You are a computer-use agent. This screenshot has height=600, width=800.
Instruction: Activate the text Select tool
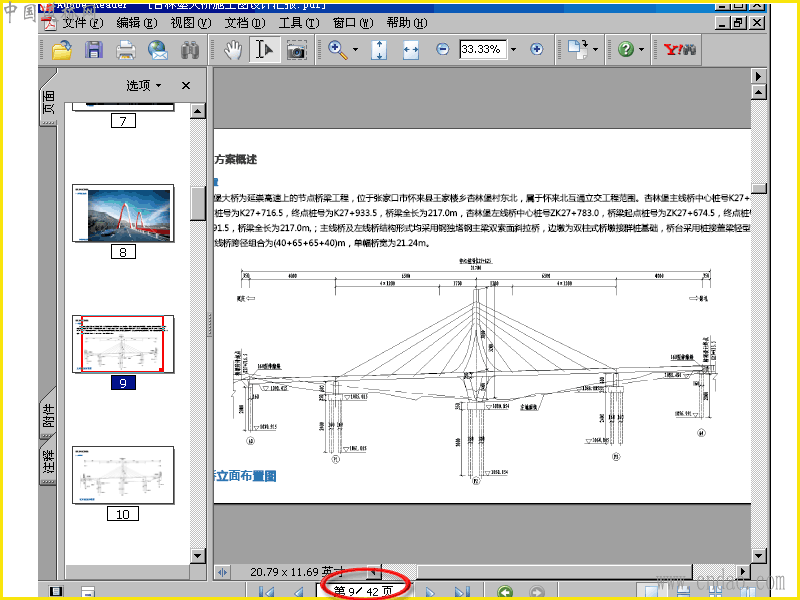(264, 49)
